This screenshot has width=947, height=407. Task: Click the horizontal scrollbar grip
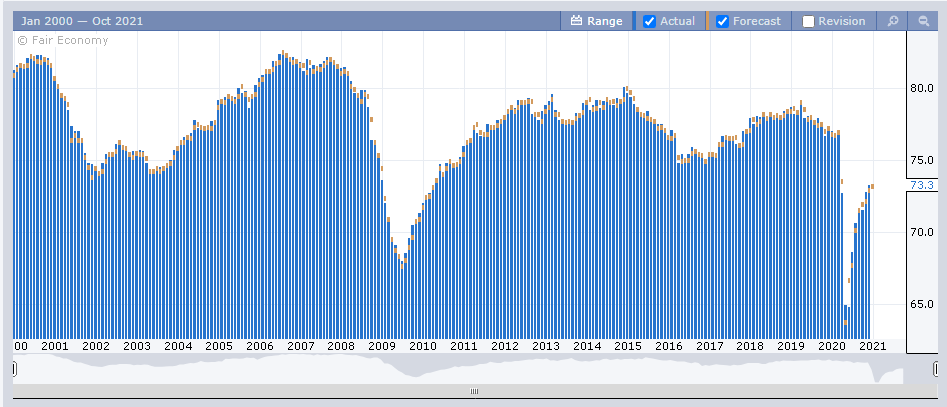point(474,391)
